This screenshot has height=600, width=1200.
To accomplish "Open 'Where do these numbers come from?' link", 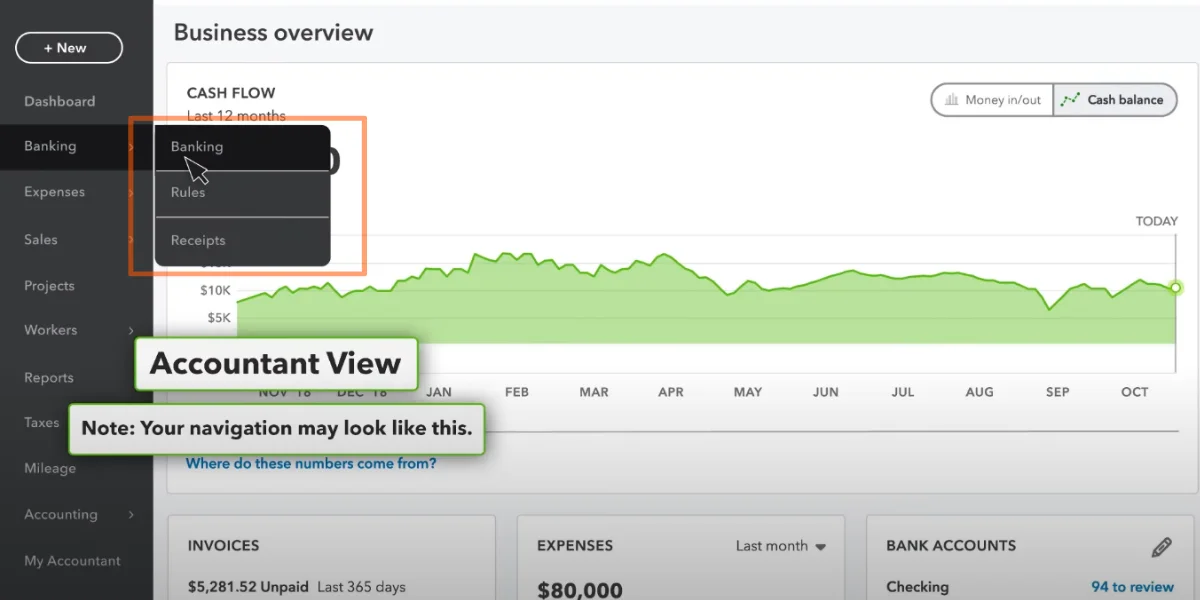I will point(311,464).
